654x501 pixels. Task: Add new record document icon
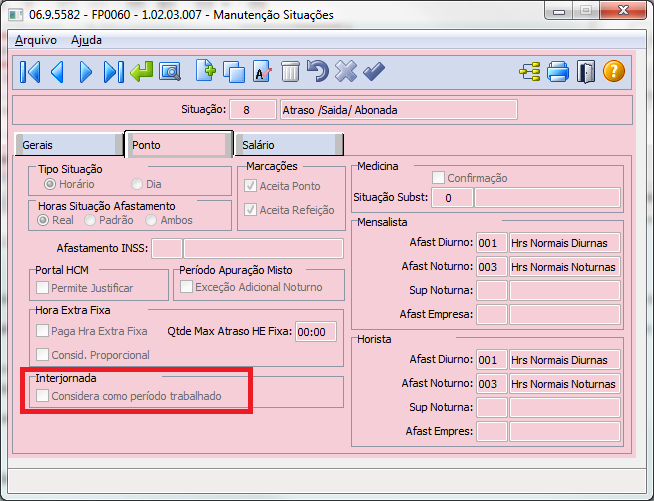pyautogui.click(x=206, y=71)
